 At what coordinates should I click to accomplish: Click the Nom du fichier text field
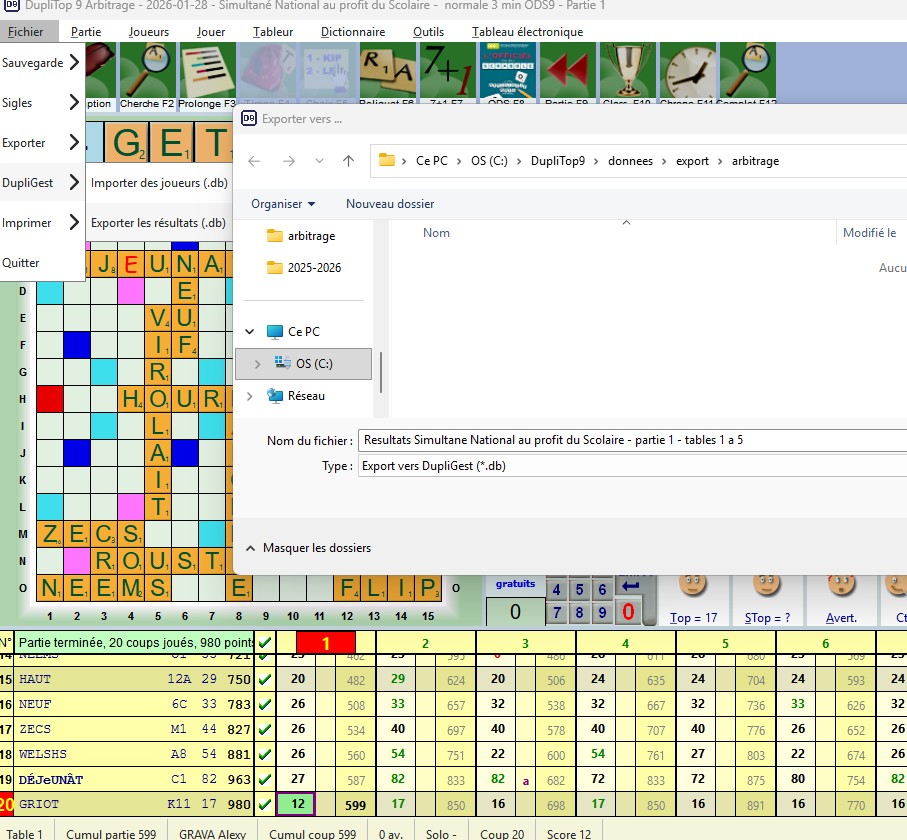click(x=632, y=440)
